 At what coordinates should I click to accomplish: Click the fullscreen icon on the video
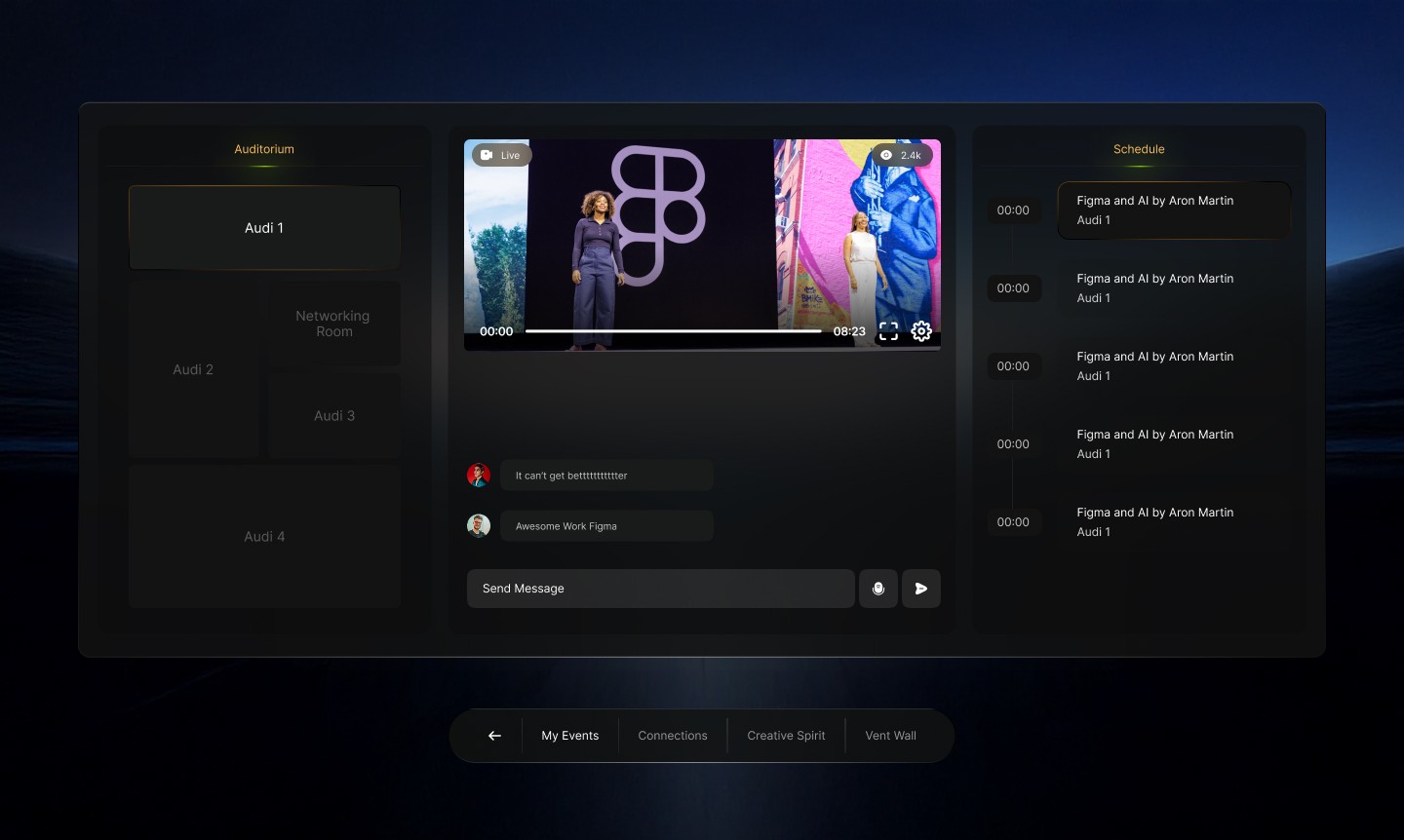pos(888,331)
